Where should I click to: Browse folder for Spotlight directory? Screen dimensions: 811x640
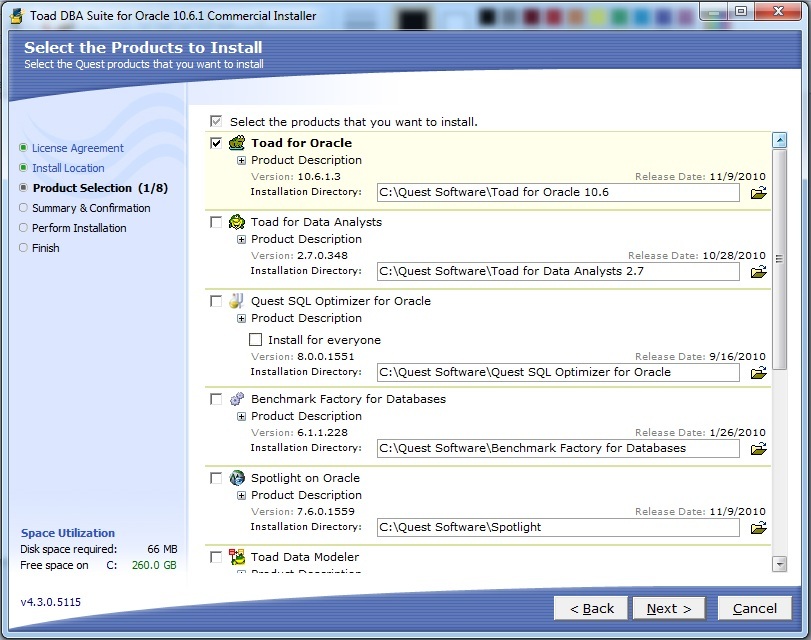(x=758, y=528)
